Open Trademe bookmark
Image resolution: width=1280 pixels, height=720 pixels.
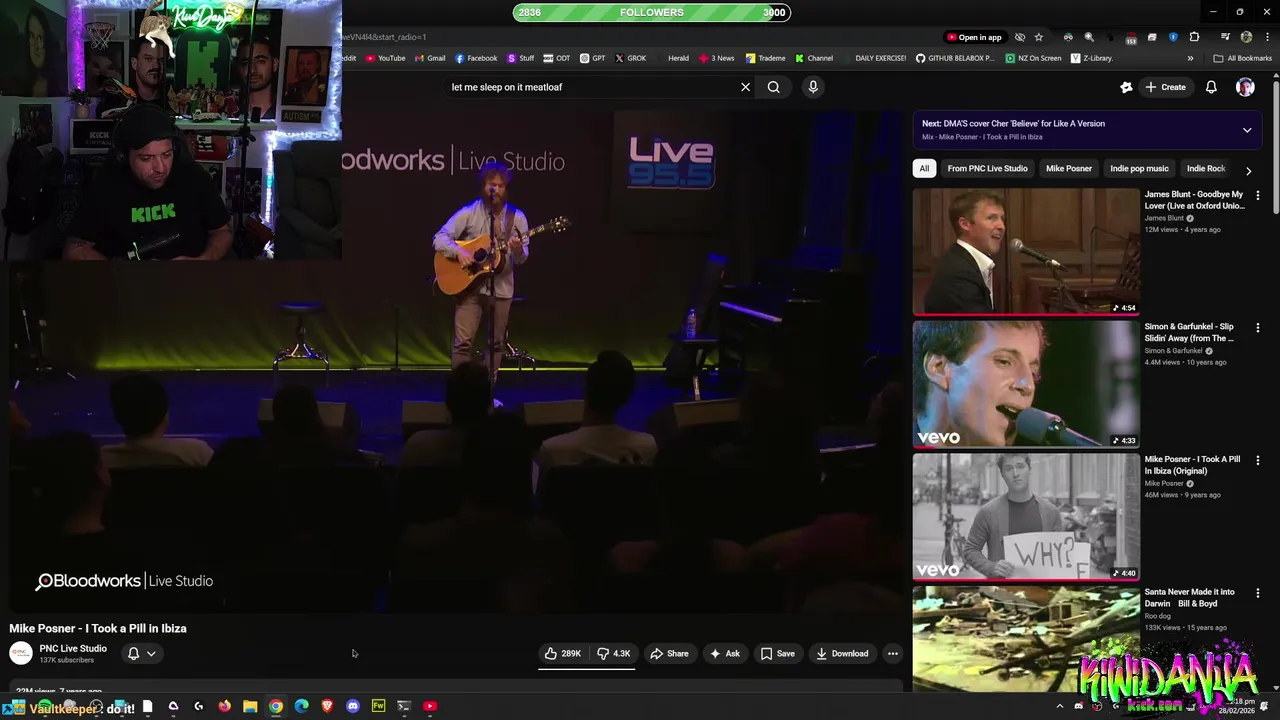(766, 58)
